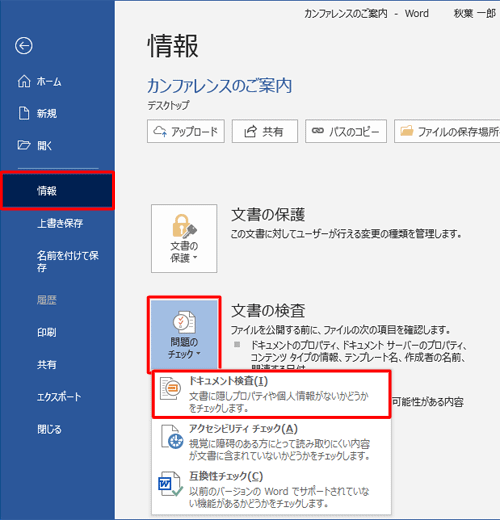Screen dimensions: 500x520
Task: Choose 開く from the sidebar
Action: point(57,145)
